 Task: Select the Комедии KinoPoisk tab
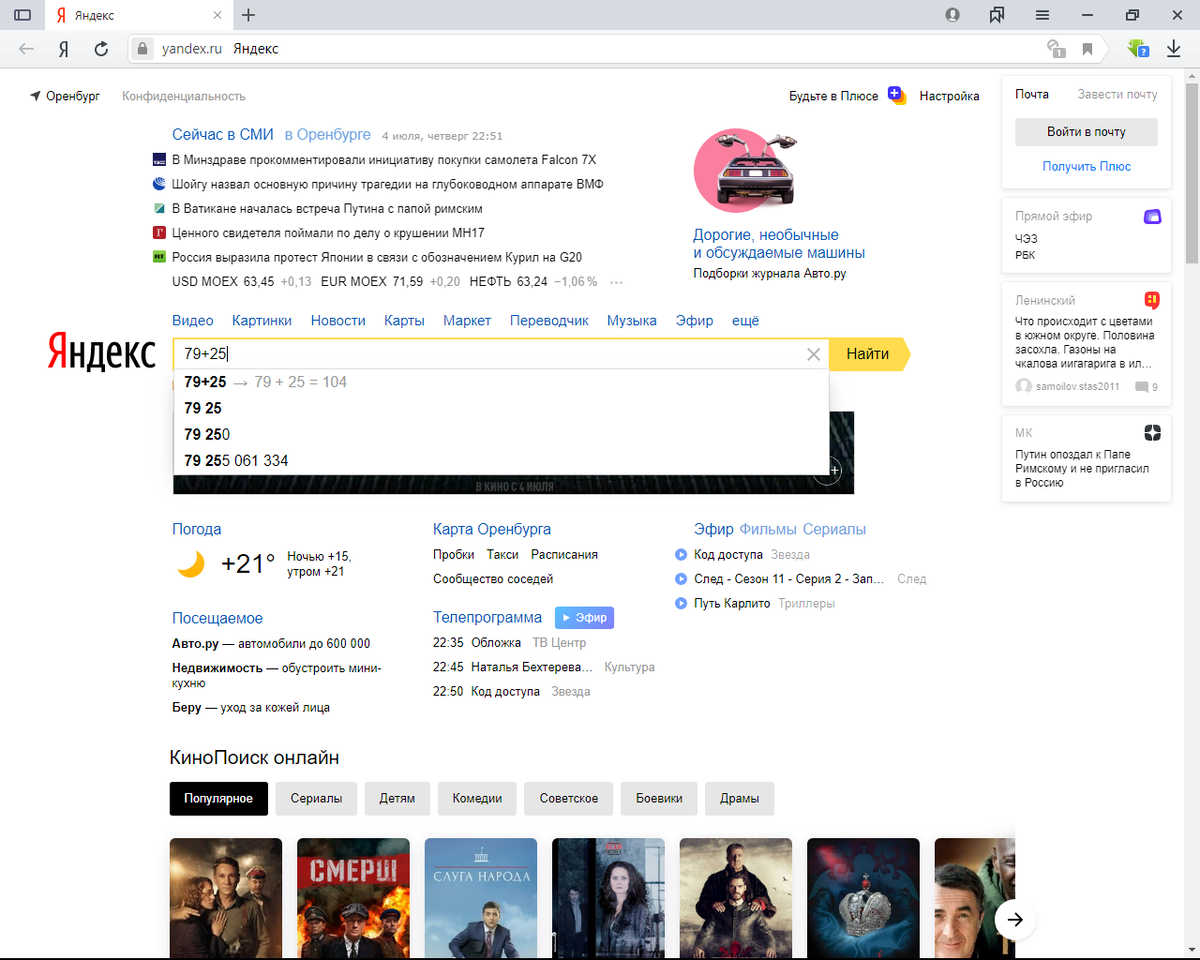coord(477,798)
